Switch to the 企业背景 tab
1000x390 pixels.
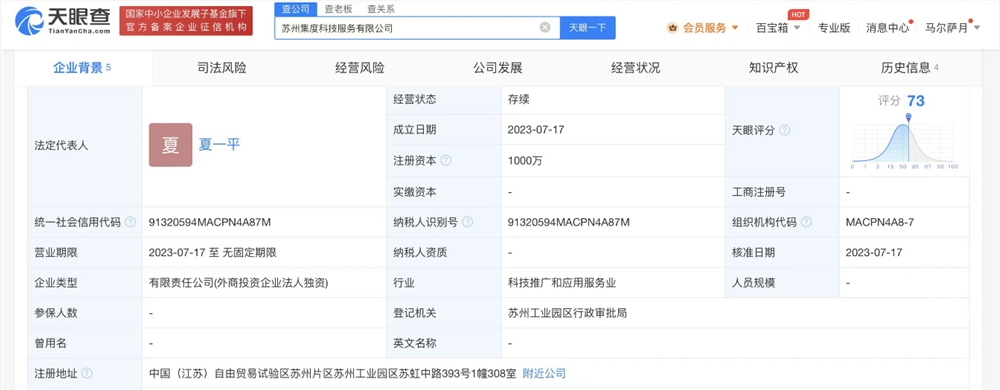(x=82, y=68)
